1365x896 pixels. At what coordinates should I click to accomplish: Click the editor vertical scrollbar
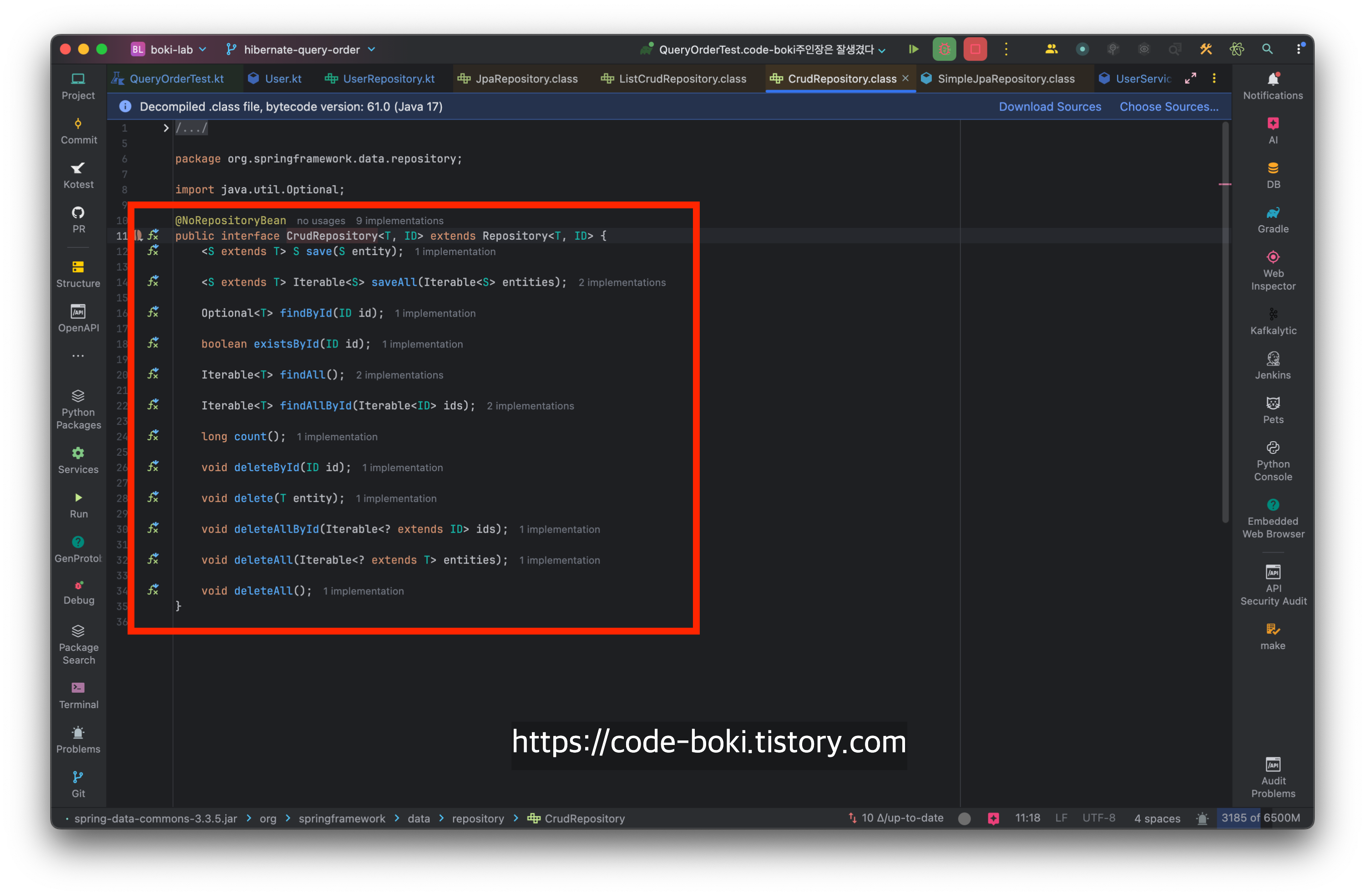[x=1225, y=321]
